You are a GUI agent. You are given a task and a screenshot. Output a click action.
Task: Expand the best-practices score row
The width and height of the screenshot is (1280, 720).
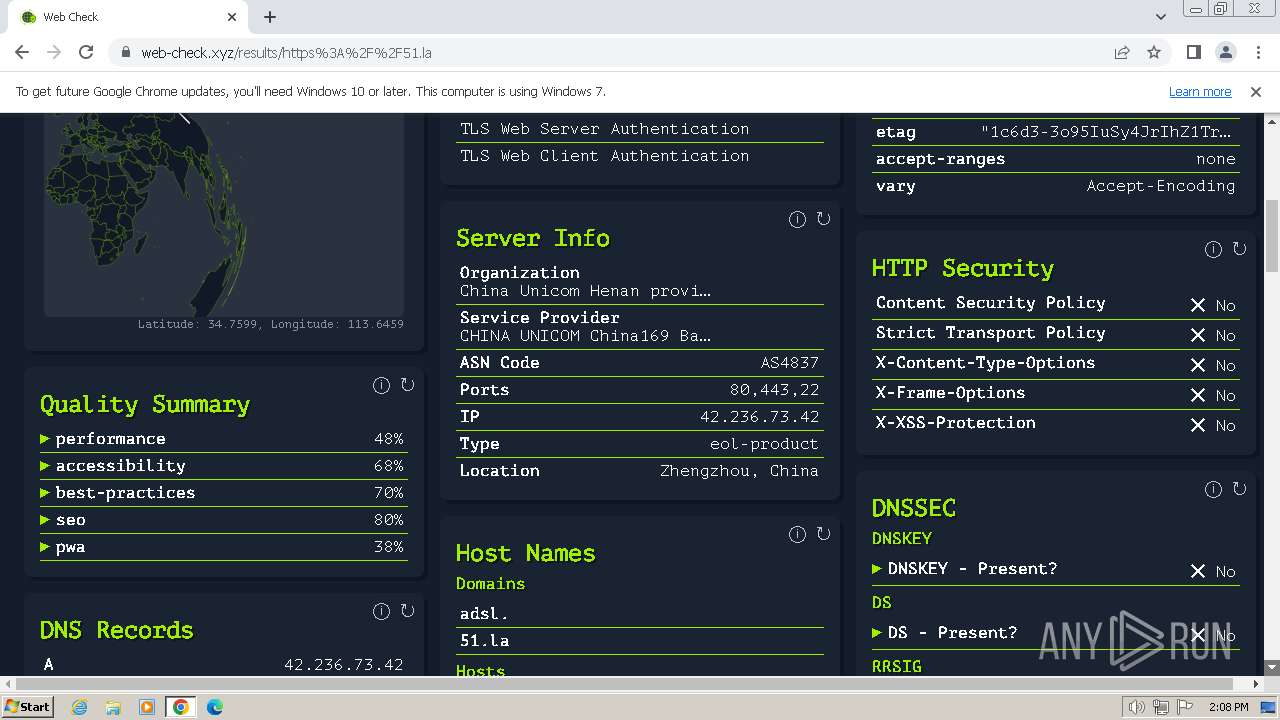tap(224, 493)
